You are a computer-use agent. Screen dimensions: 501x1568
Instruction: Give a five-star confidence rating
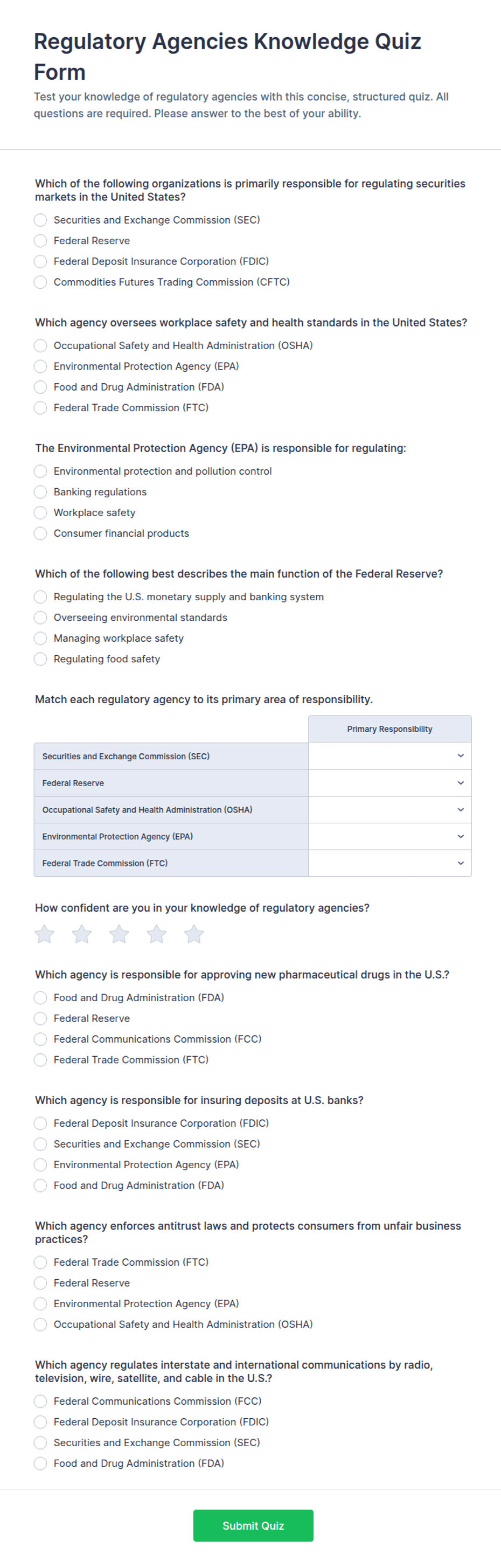pos(193,933)
